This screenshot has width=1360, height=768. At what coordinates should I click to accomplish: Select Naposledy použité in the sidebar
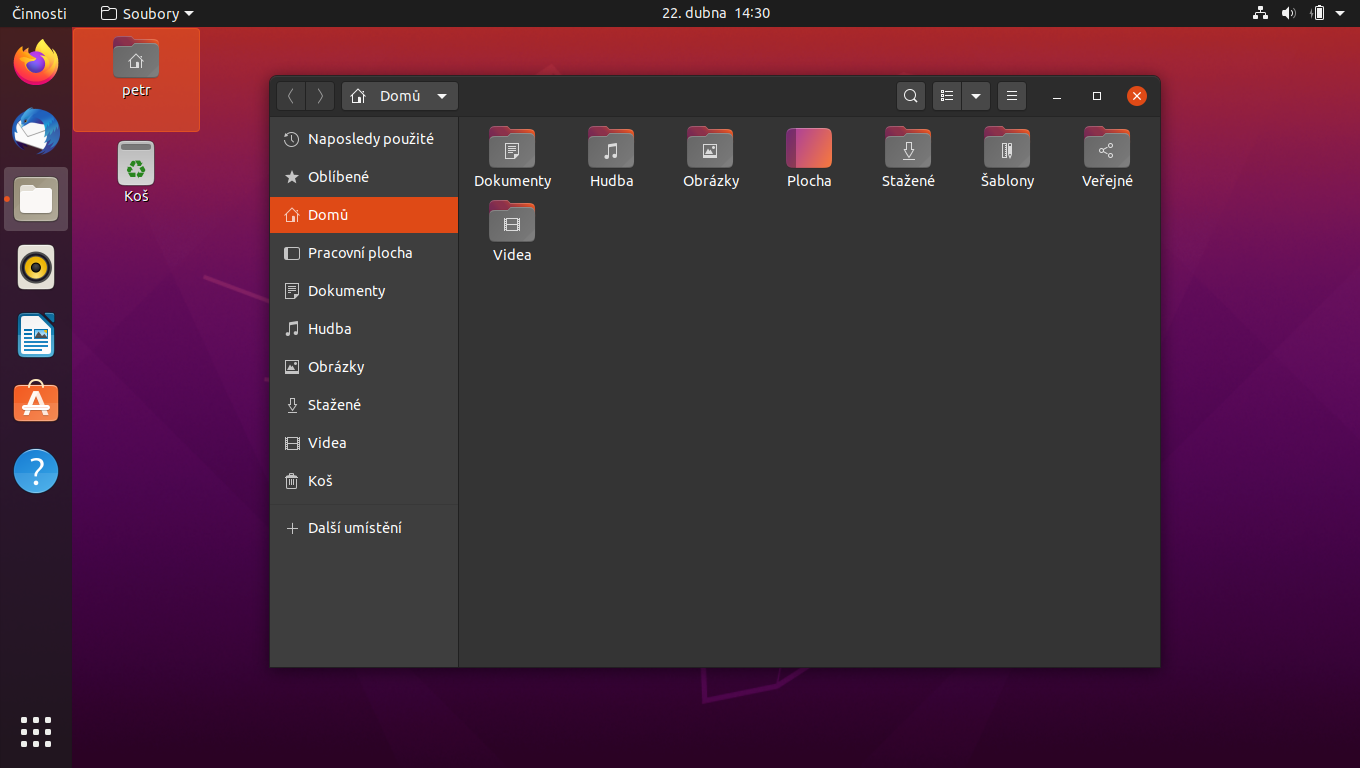[x=364, y=139]
